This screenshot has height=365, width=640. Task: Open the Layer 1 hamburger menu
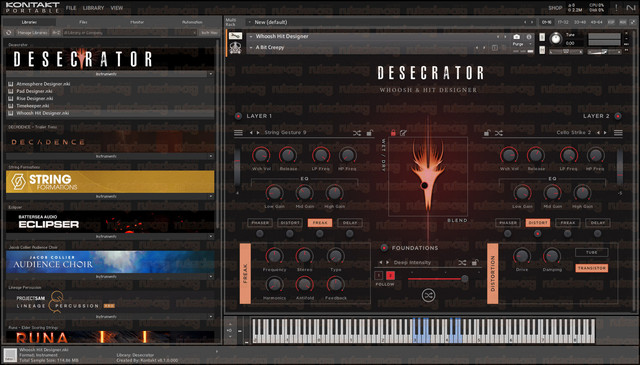pos(238,133)
